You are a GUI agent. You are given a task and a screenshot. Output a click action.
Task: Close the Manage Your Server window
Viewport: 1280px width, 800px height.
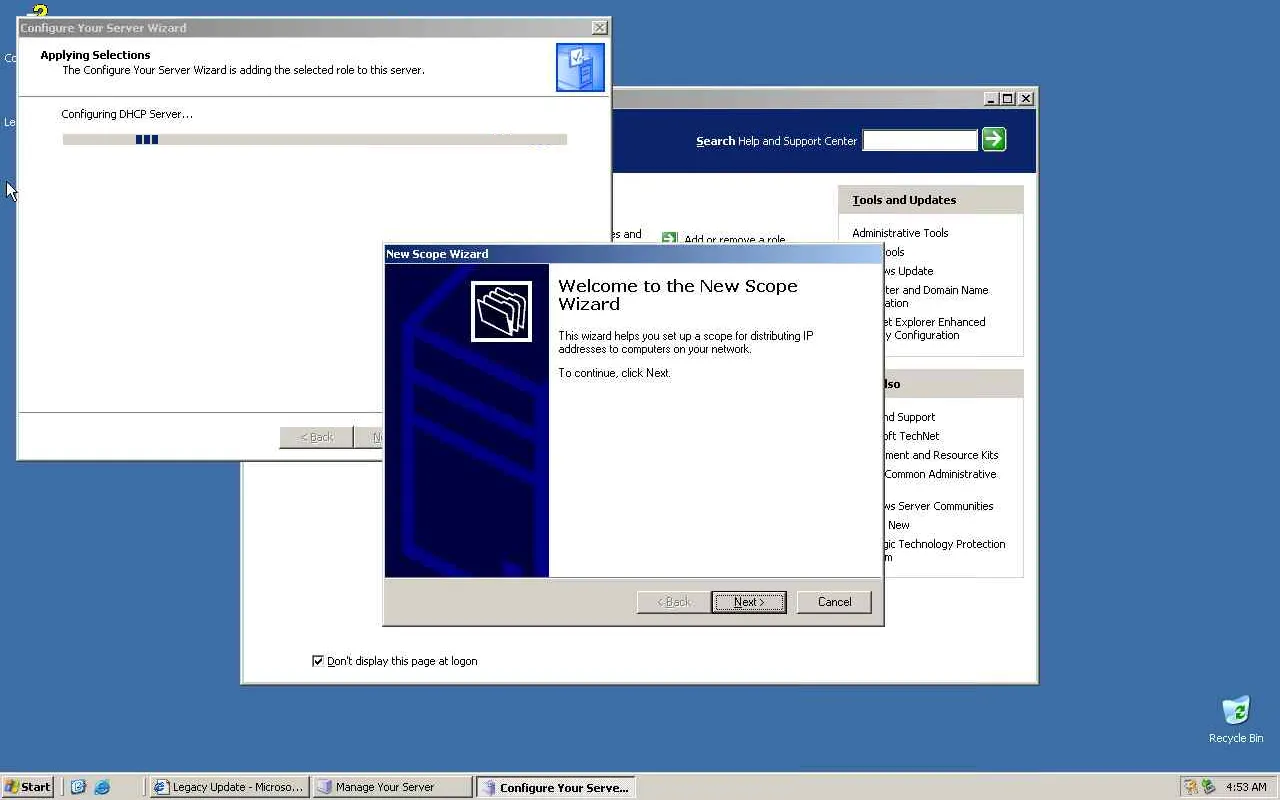(x=1026, y=98)
